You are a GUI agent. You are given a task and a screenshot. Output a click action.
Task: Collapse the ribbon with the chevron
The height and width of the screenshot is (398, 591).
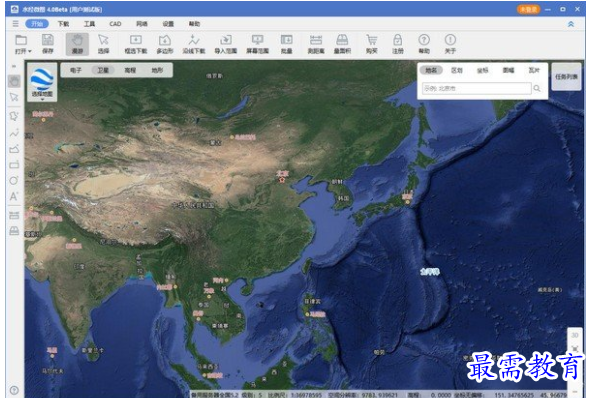[x=571, y=24]
